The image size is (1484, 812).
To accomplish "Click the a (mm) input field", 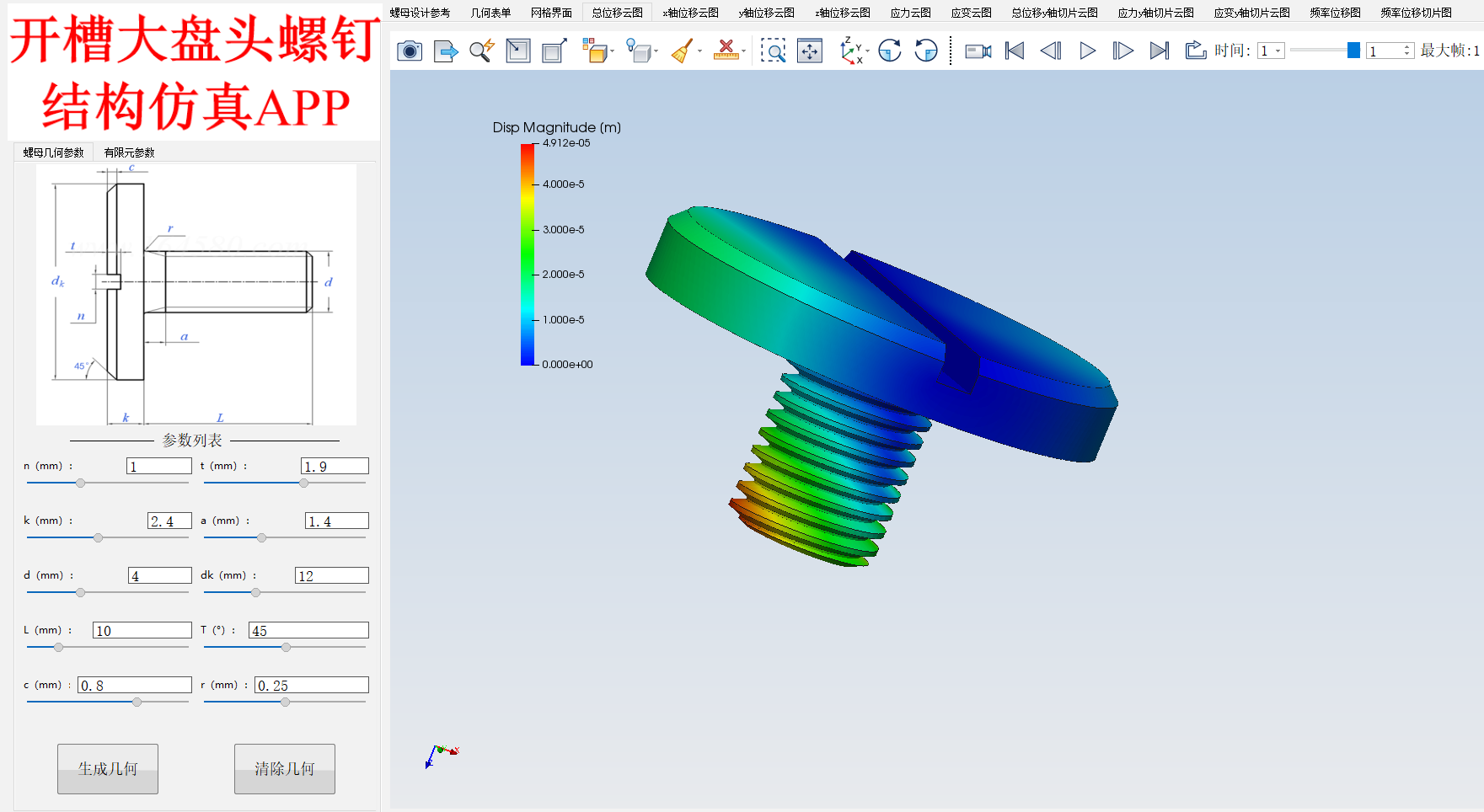I will coord(337,521).
